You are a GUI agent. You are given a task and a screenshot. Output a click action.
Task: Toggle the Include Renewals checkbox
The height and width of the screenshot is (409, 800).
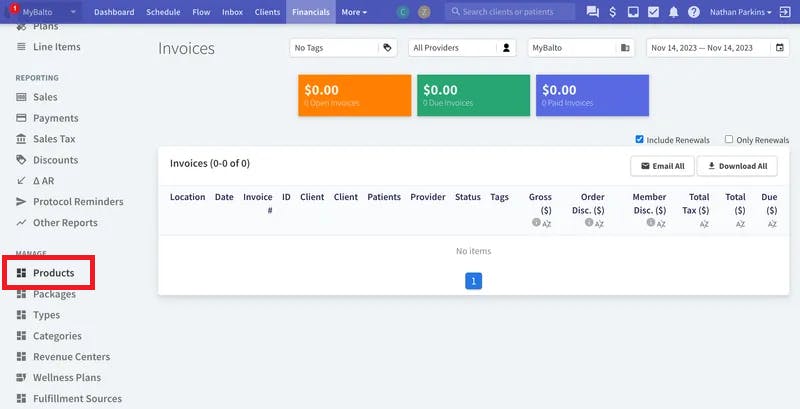click(x=639, y=139)
